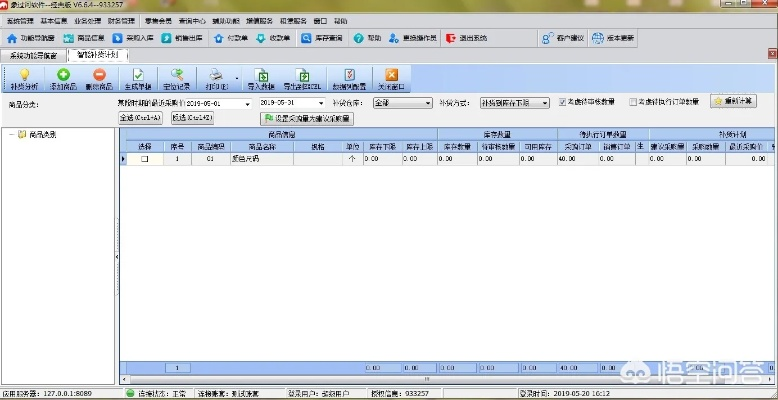The height and width of the screenshot is (400, 778).
Task: Open the end date 2019-05-31 dropdown
Action: coord(322,104)
